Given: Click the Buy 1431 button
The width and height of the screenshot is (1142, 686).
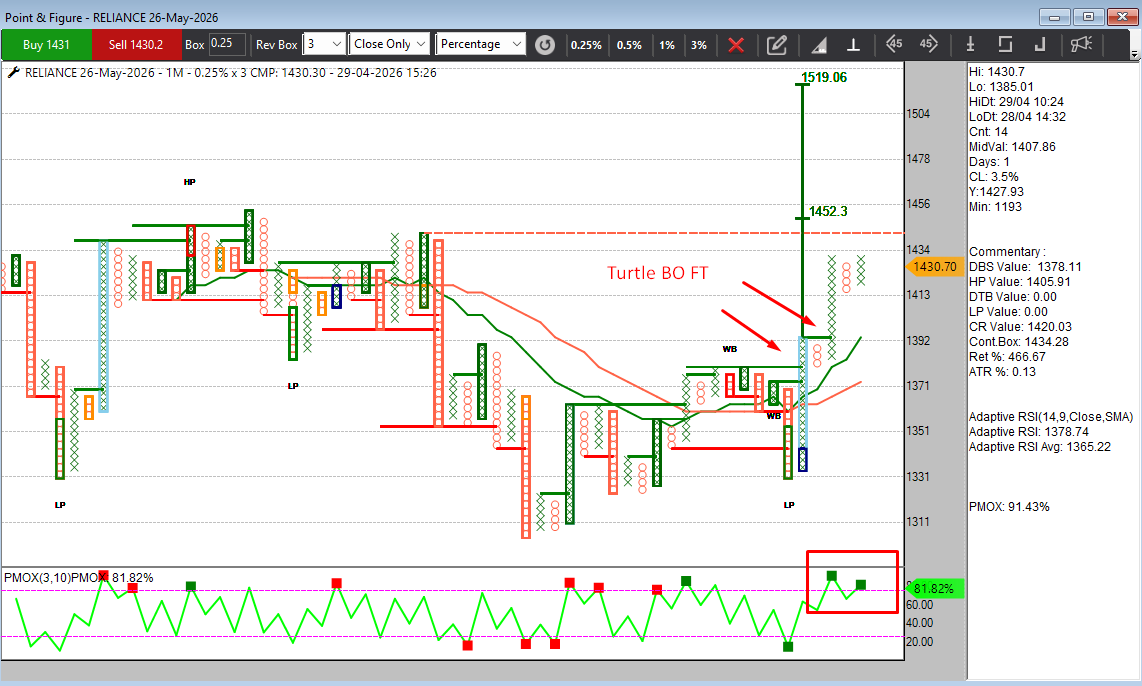Looking at the screenshot, I should coord(47,44).
